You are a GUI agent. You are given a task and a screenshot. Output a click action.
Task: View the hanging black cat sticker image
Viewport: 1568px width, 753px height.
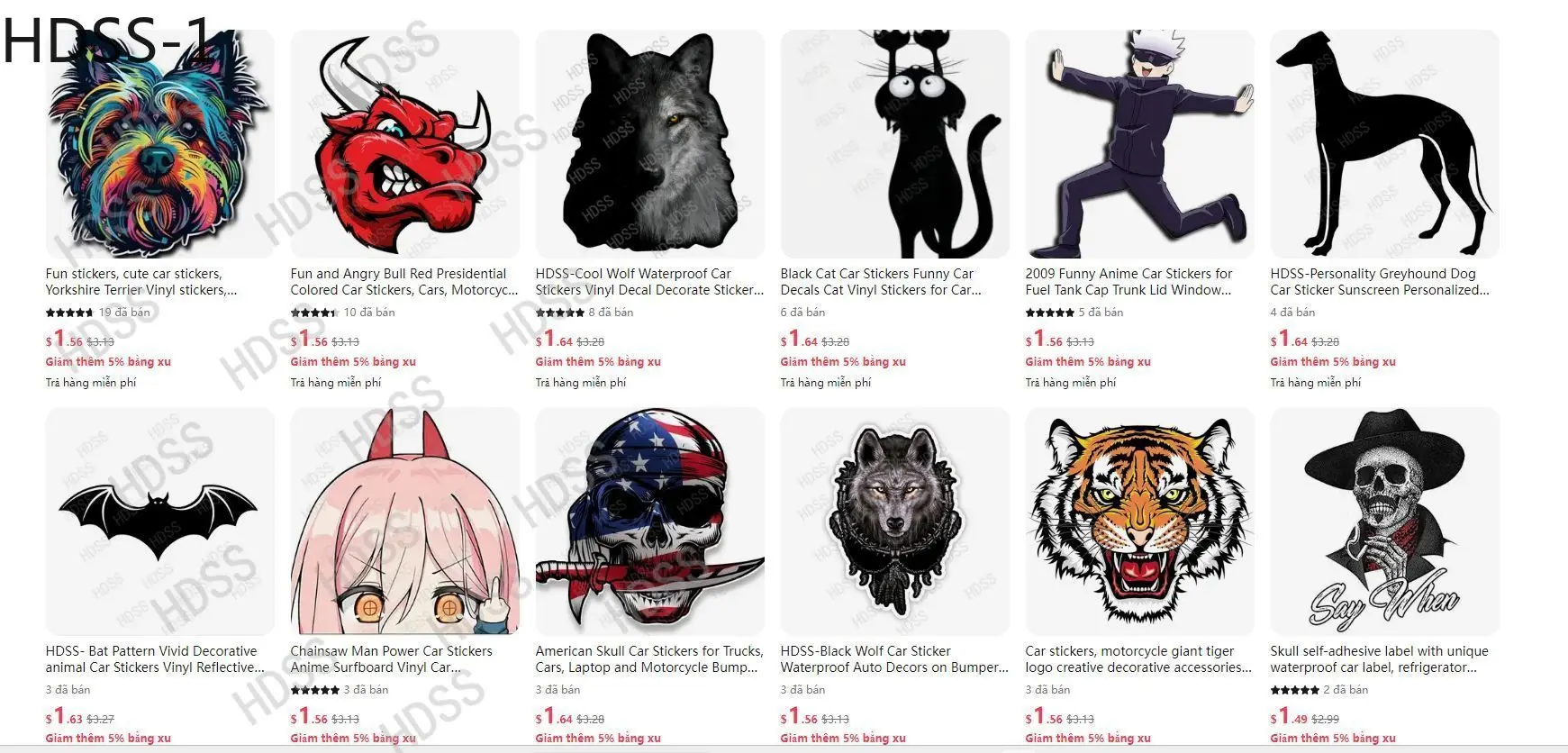coord(895,144)
